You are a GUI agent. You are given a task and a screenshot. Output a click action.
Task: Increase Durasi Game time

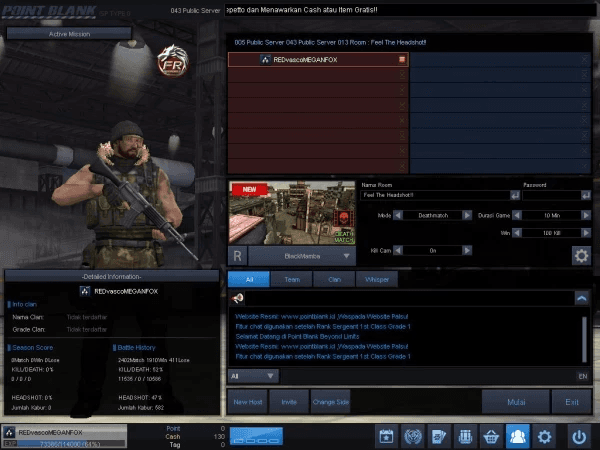(586, 215)
